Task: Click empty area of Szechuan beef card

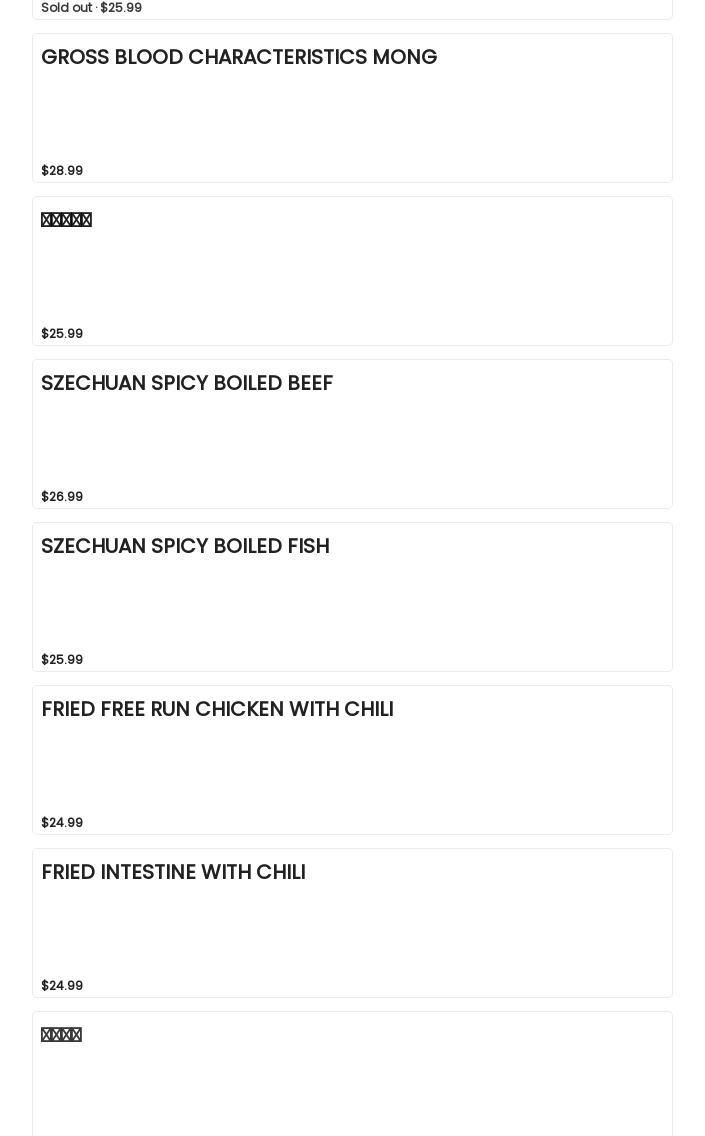Action: pos(450,440)
